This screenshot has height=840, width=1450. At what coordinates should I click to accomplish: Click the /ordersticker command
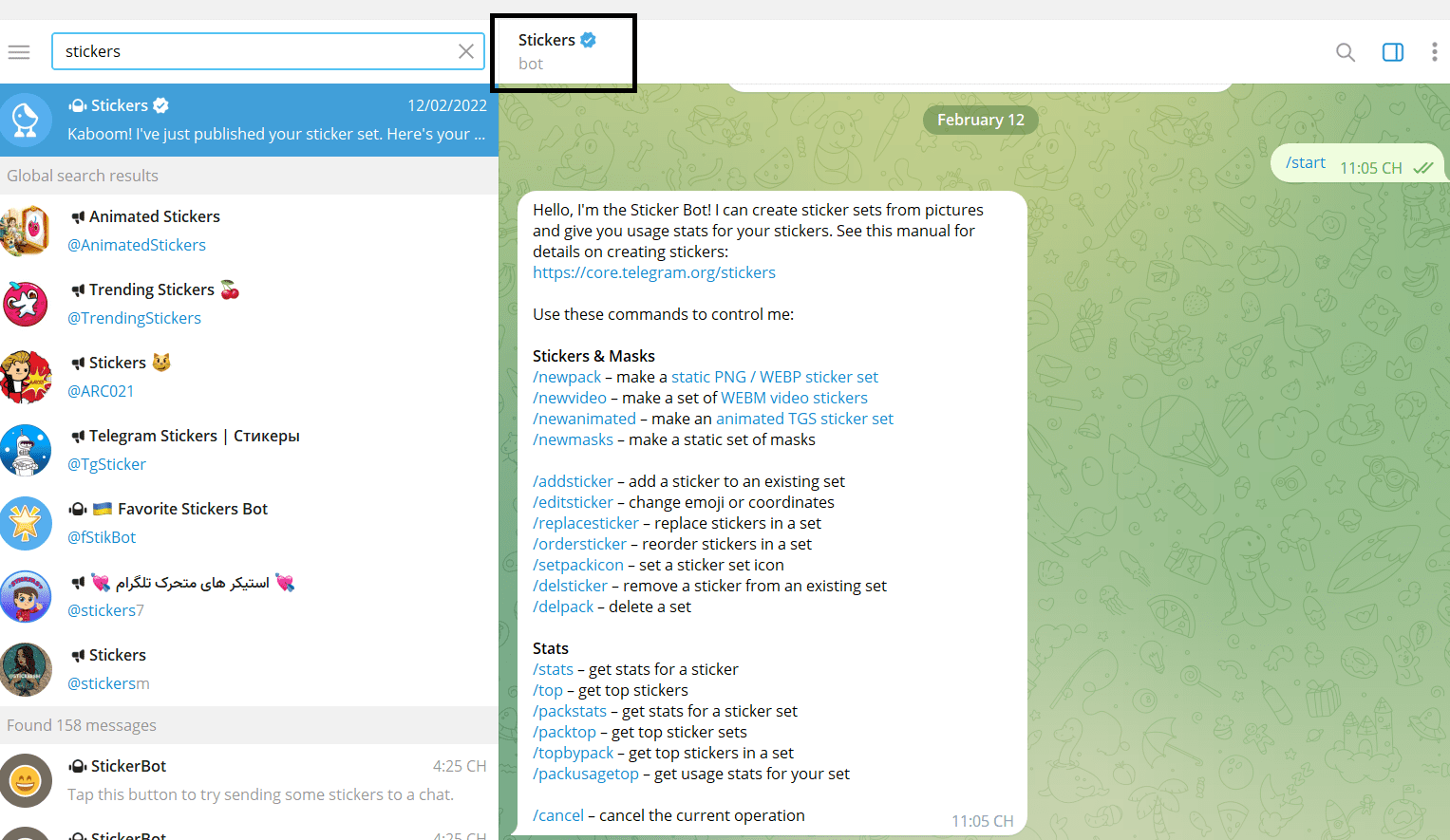(579, 544)
